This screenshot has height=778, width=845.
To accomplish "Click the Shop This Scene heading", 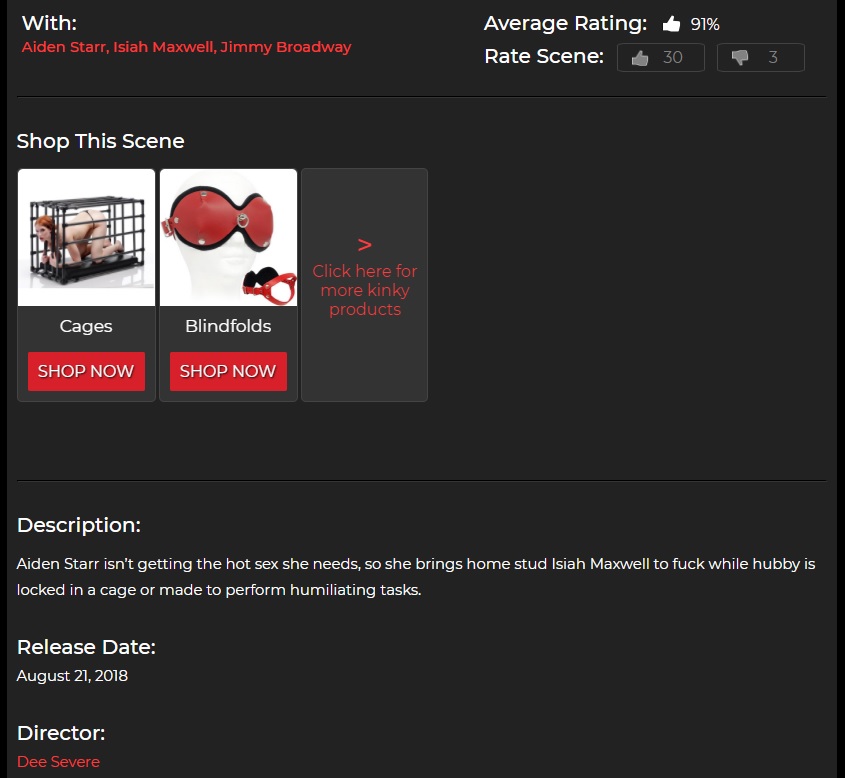I will click(101, 141).
